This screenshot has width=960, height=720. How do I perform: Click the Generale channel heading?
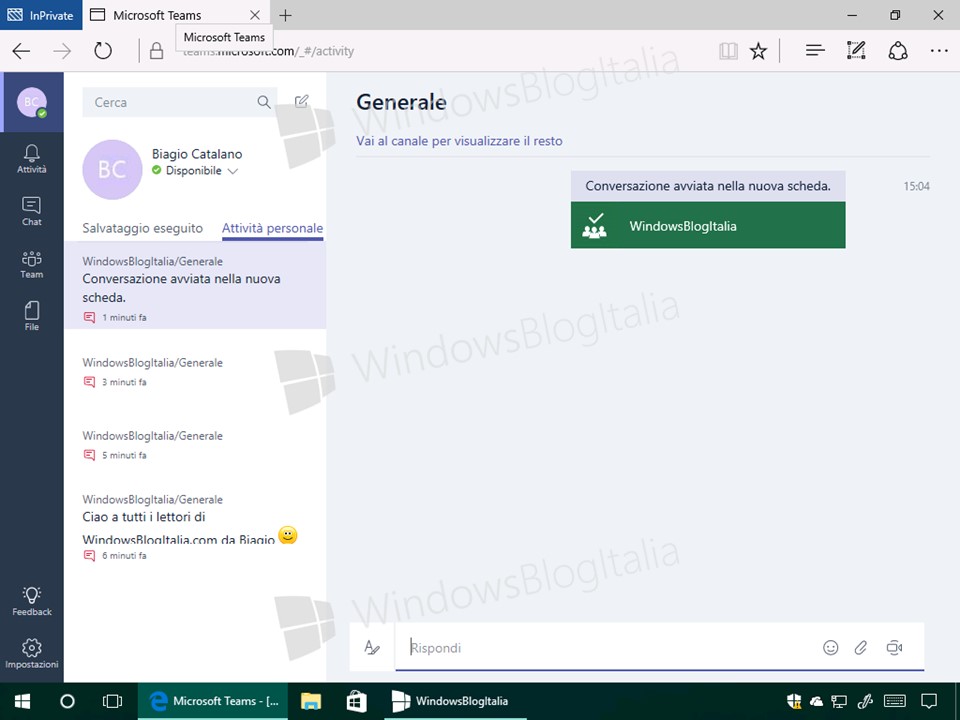[402, 102]
